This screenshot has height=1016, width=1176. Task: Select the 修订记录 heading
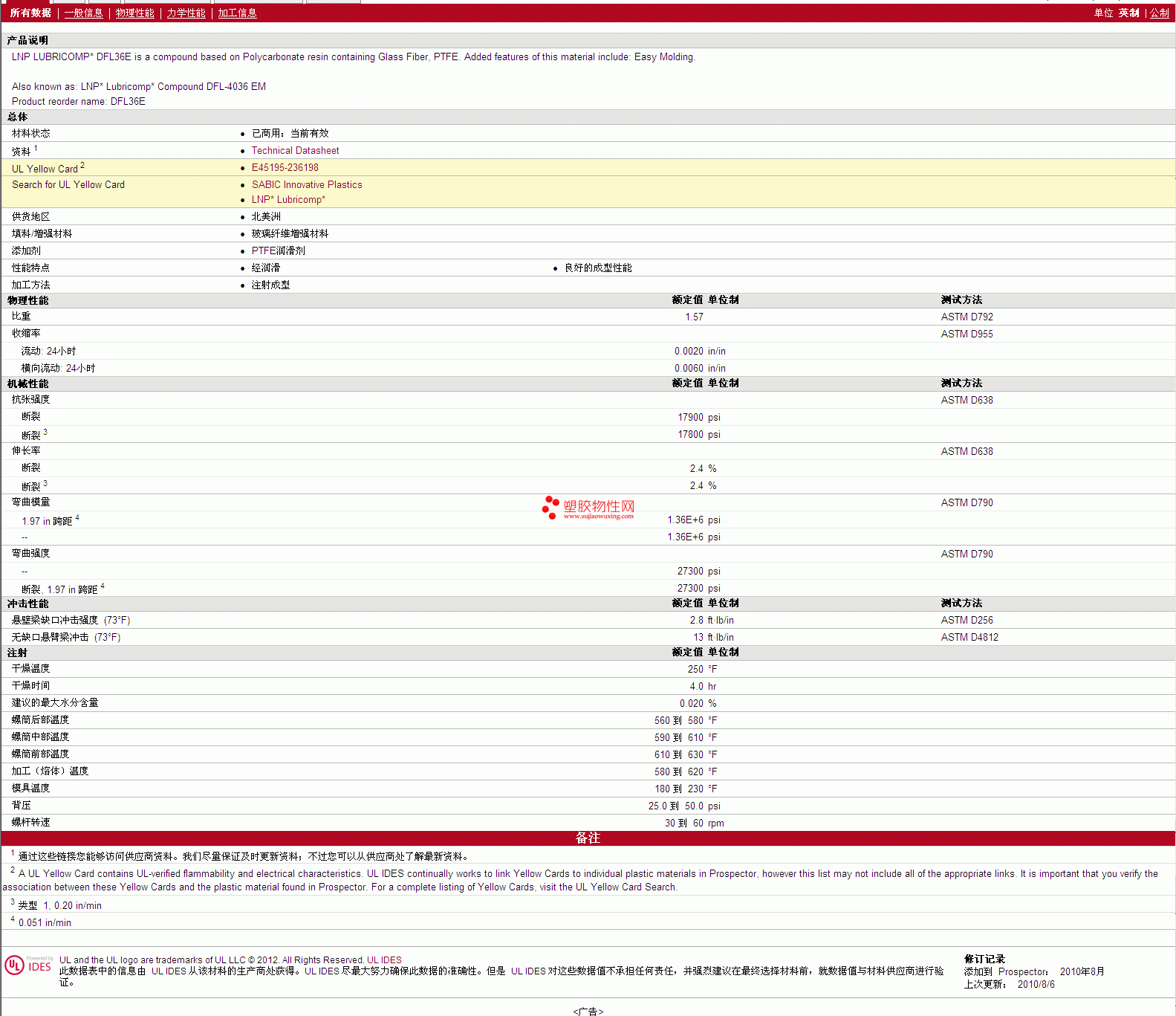984,960
